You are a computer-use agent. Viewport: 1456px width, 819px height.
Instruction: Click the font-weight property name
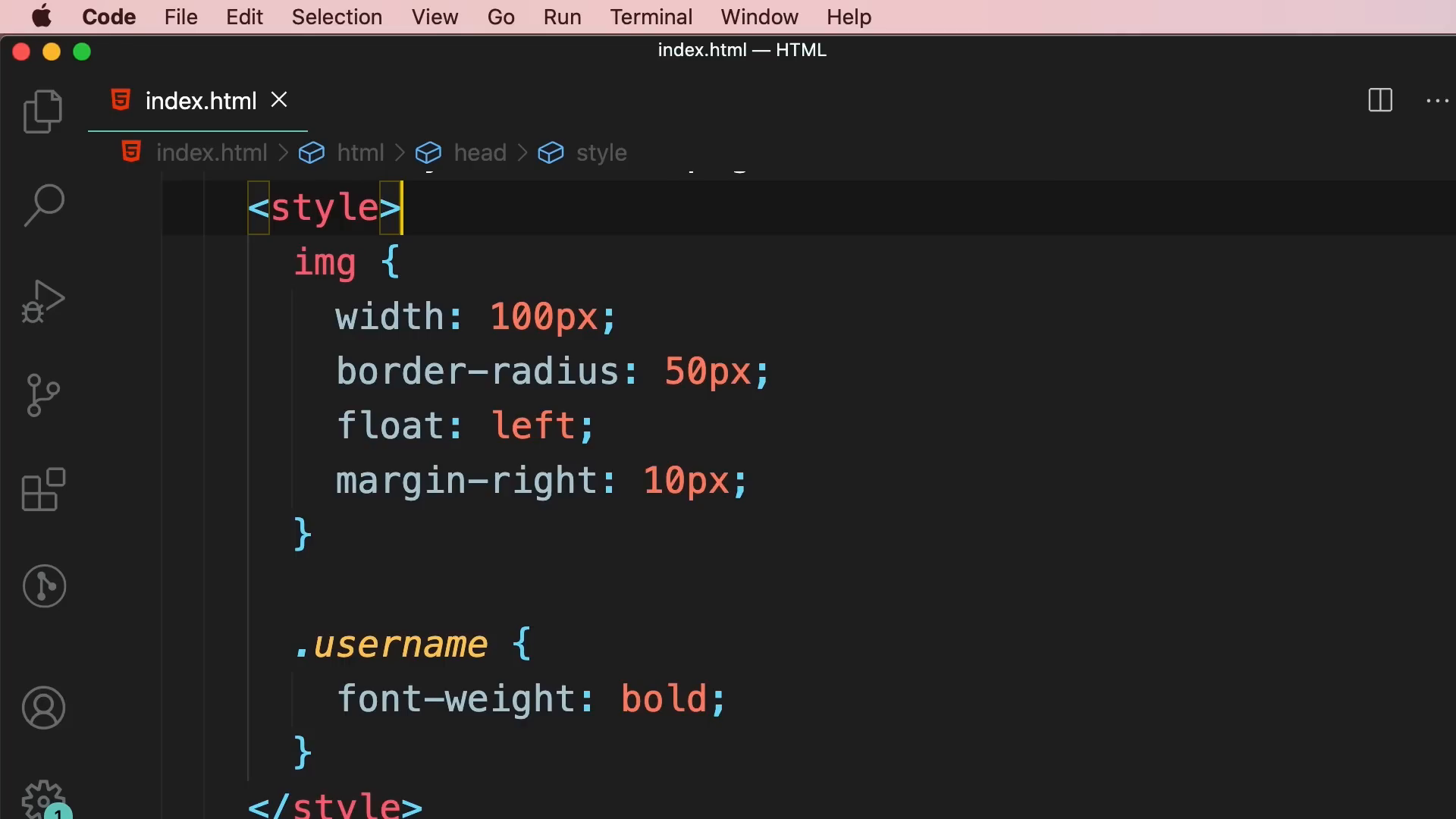click(456, 699)
